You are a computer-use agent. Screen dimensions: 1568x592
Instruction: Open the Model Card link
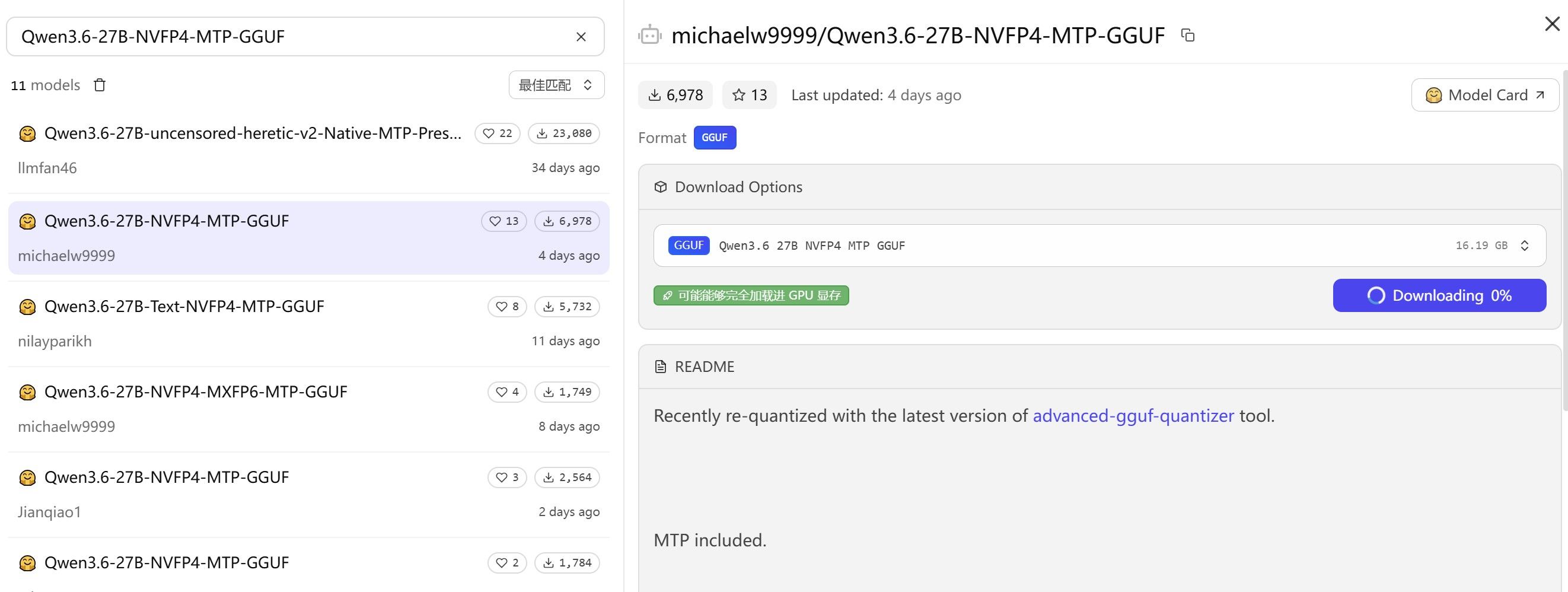click(x=1484, y=95)
